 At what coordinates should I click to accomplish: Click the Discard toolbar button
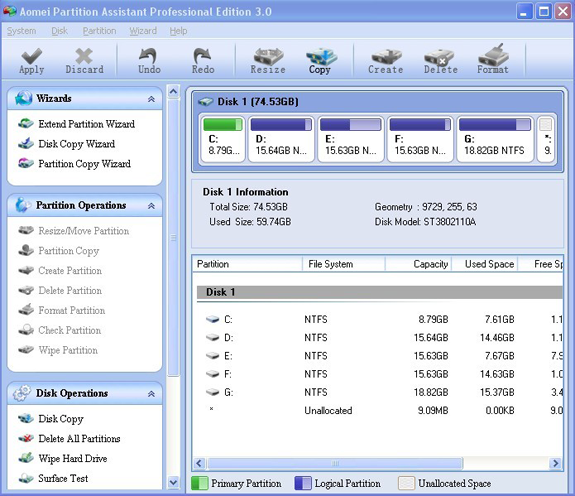coord(84,60)
